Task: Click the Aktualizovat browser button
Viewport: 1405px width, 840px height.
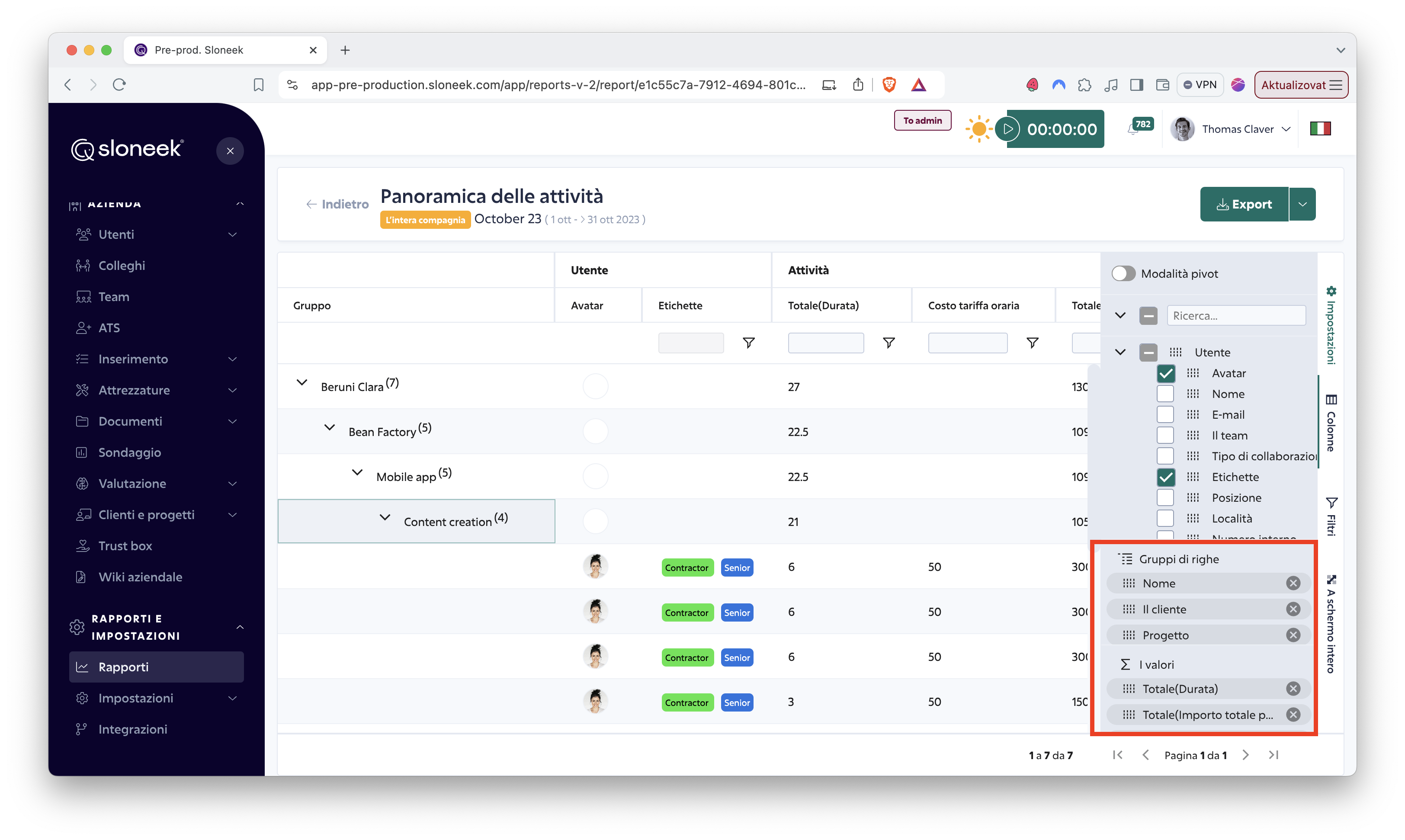Action: (x=1301, y=85)
